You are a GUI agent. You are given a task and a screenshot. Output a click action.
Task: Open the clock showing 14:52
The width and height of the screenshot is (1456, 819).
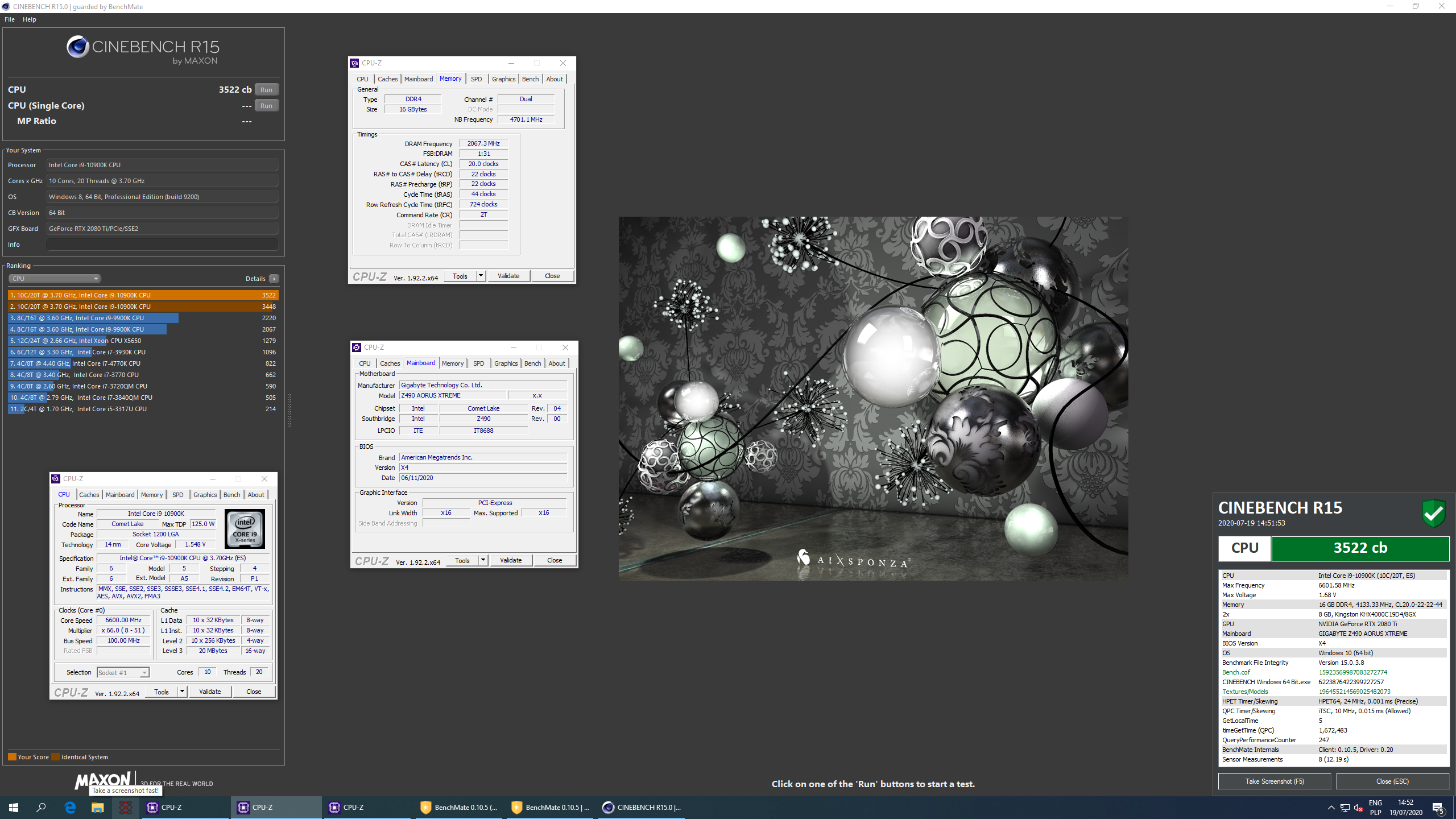pyautogui.click(x=1405, y=808)
